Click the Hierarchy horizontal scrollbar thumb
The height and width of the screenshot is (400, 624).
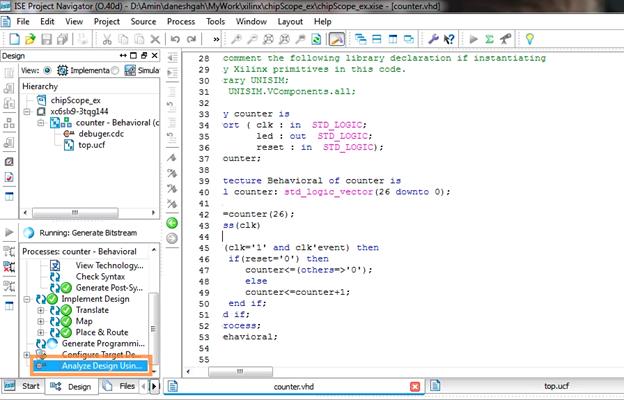click(x=75, y=213)
